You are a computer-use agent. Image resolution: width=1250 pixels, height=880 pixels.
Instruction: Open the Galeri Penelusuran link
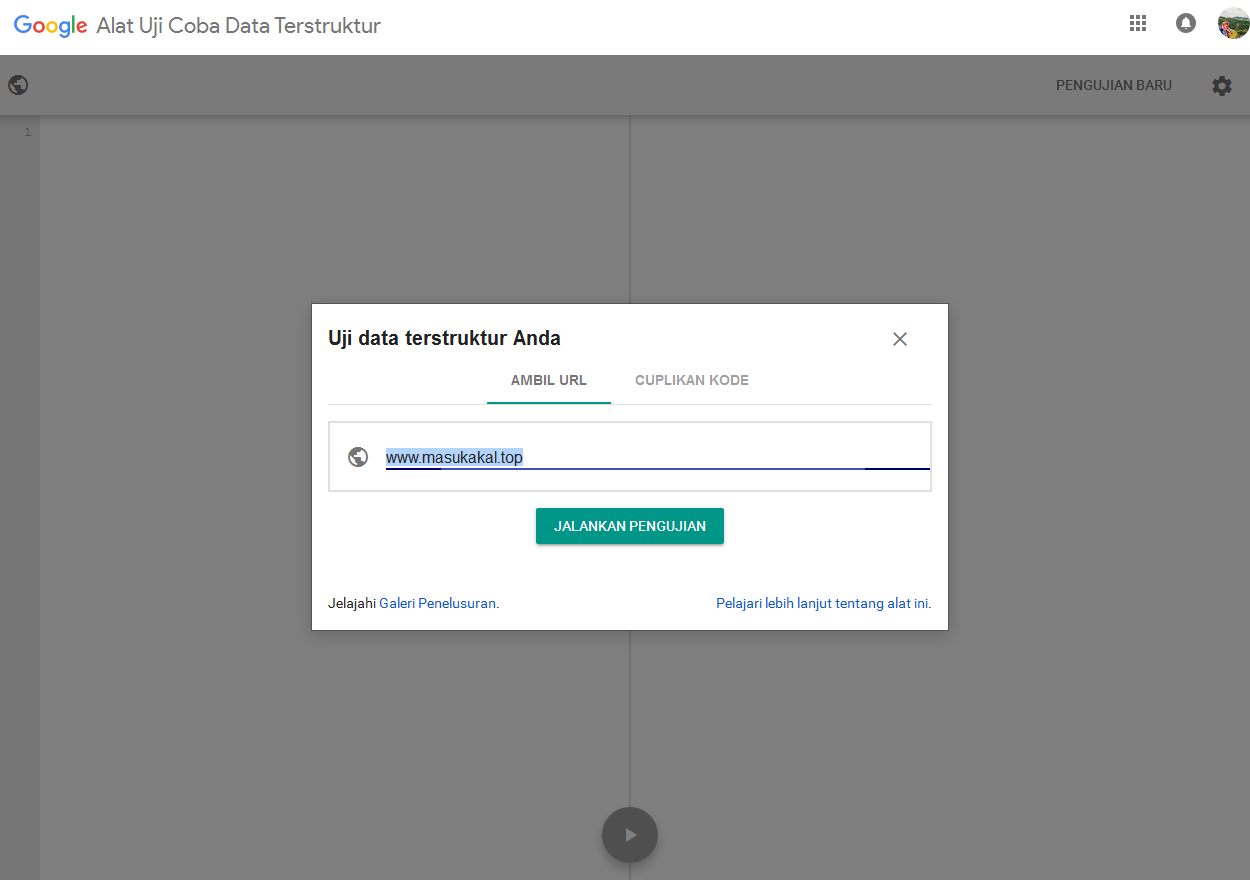[437, 604]
